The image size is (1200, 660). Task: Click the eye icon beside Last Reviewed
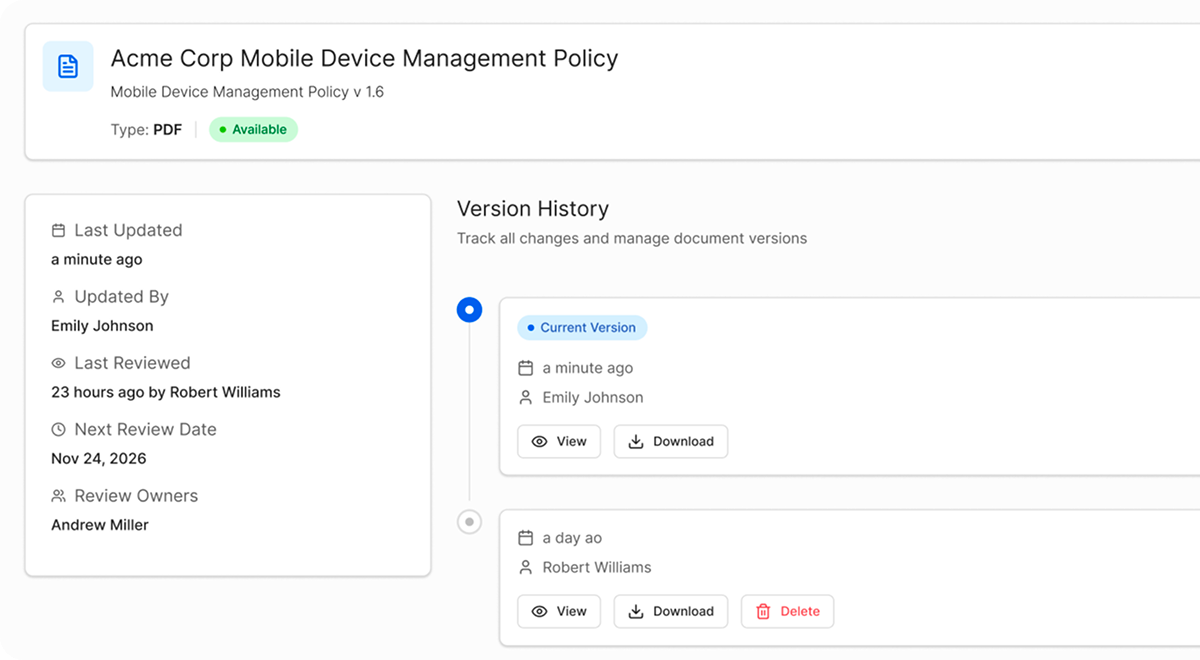coord(58,363)
